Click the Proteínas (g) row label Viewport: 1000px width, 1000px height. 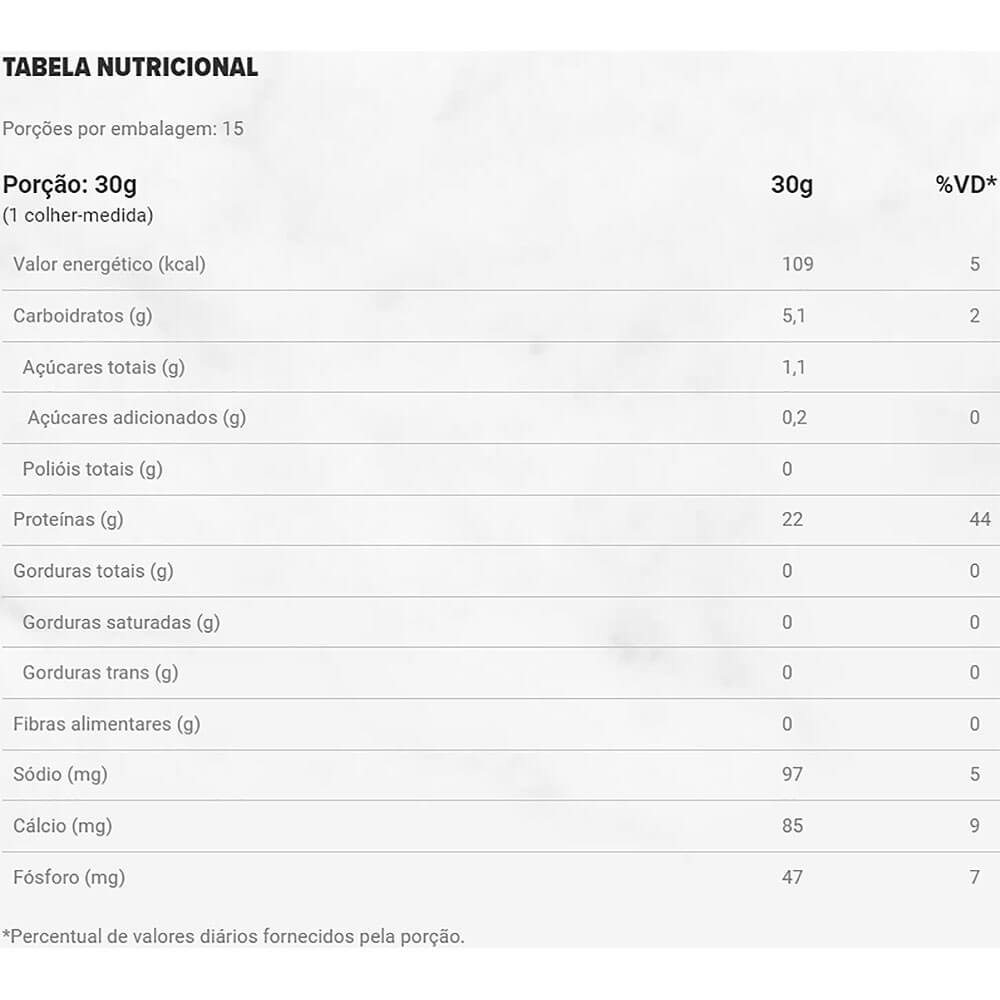[68, 520]
